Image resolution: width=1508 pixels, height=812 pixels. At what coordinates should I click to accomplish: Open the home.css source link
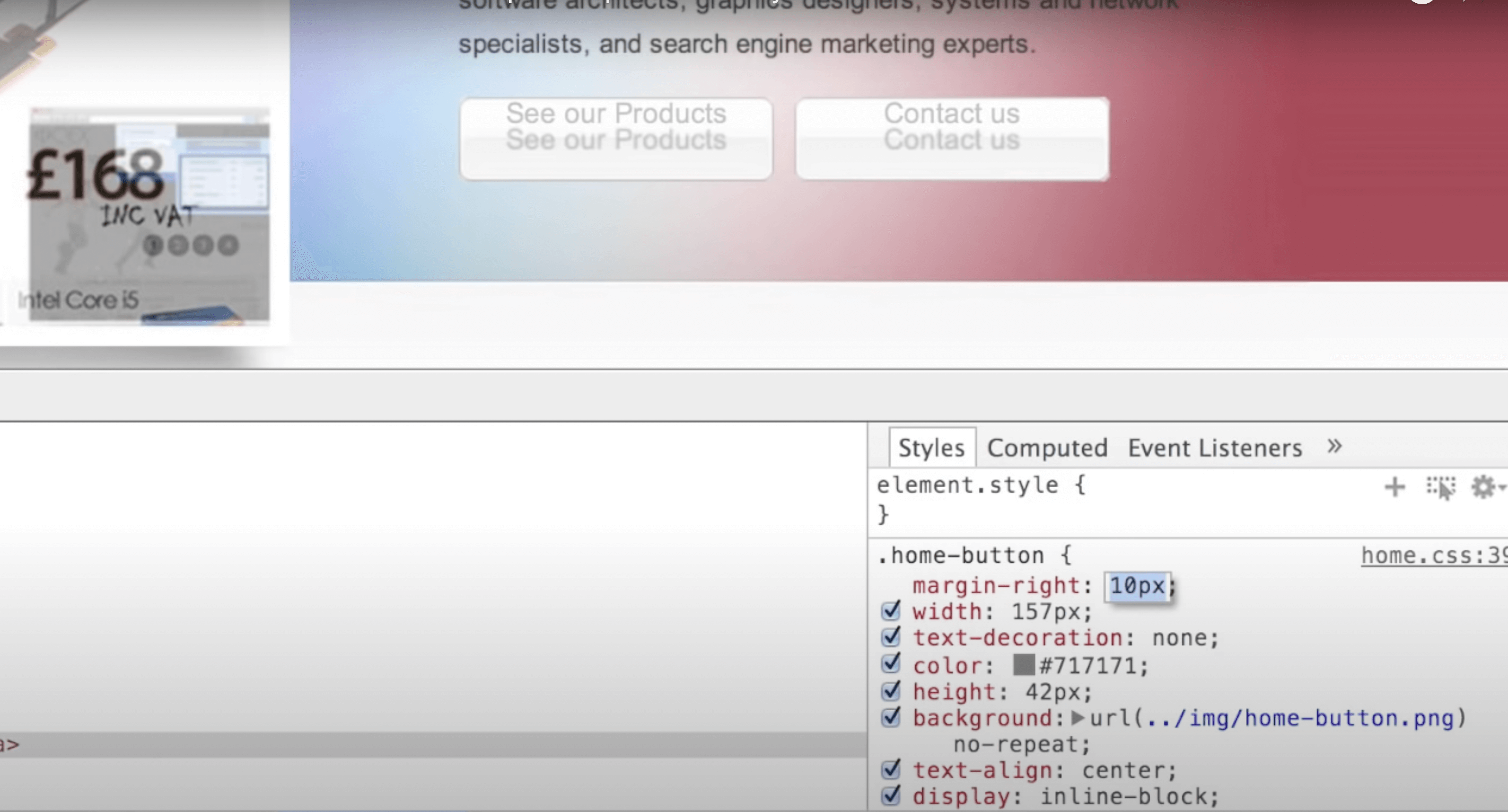click(1433, 555)
